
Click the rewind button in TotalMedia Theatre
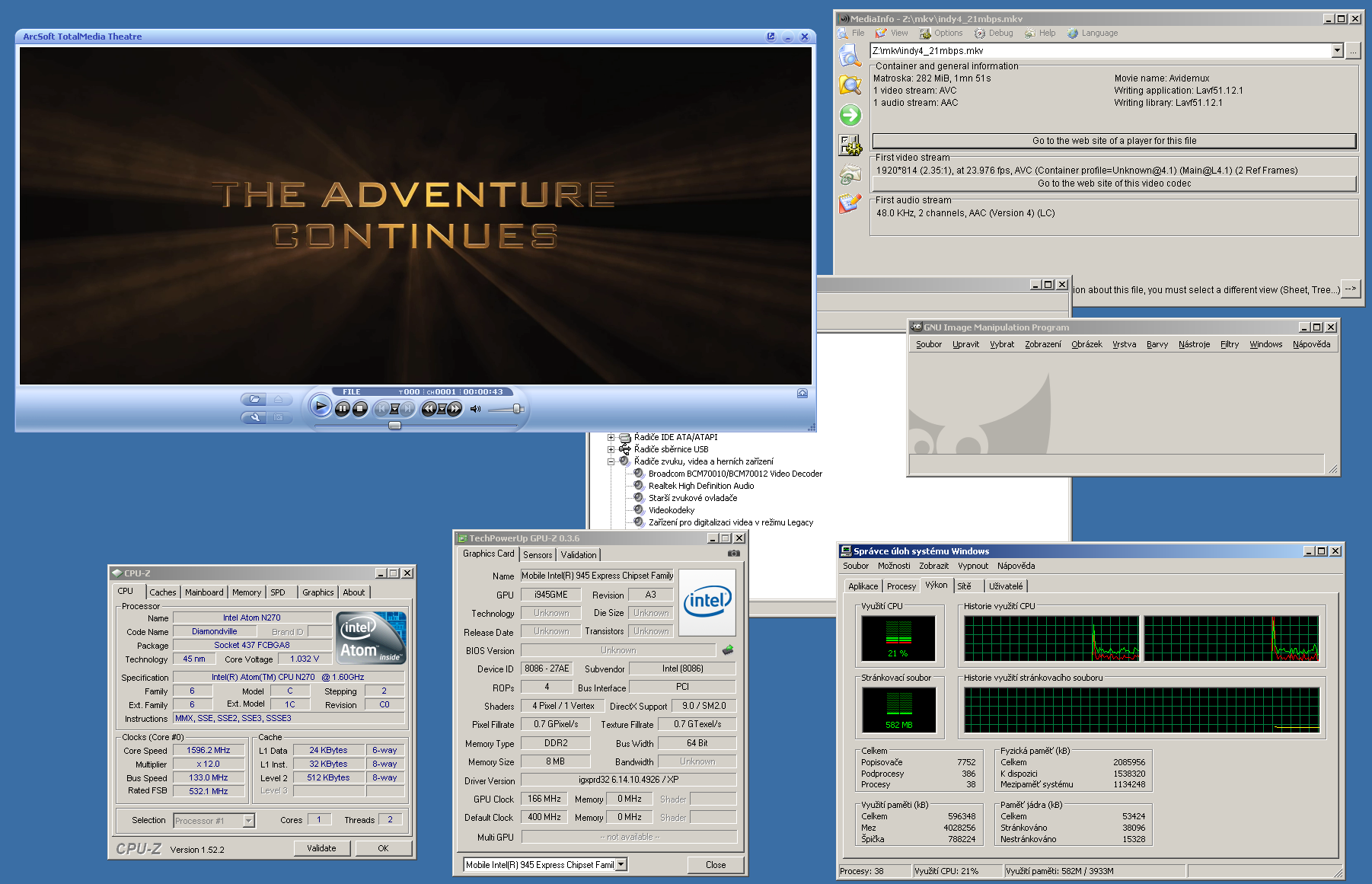coord(429,409)
